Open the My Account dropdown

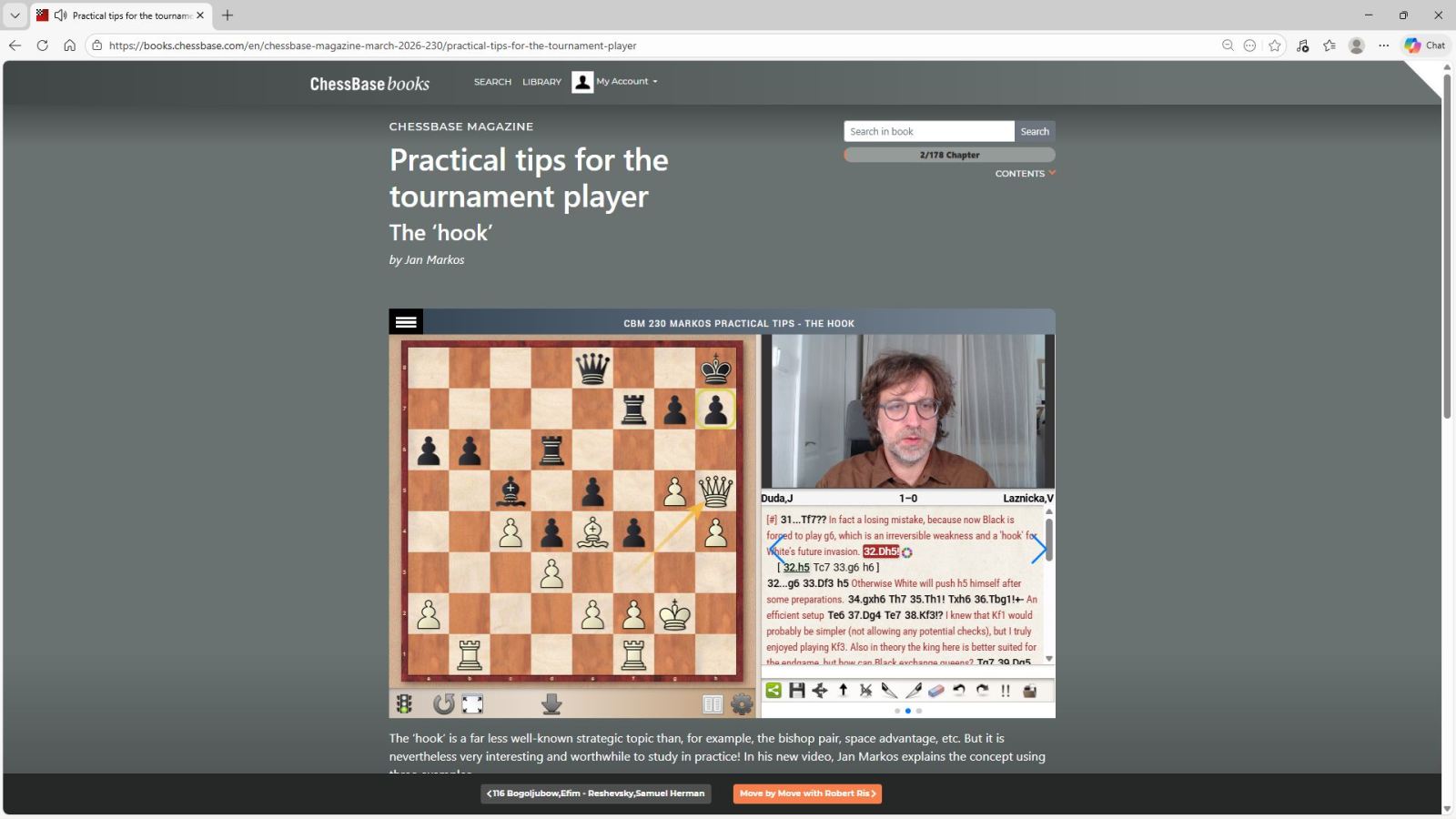(x=615, y=82)
